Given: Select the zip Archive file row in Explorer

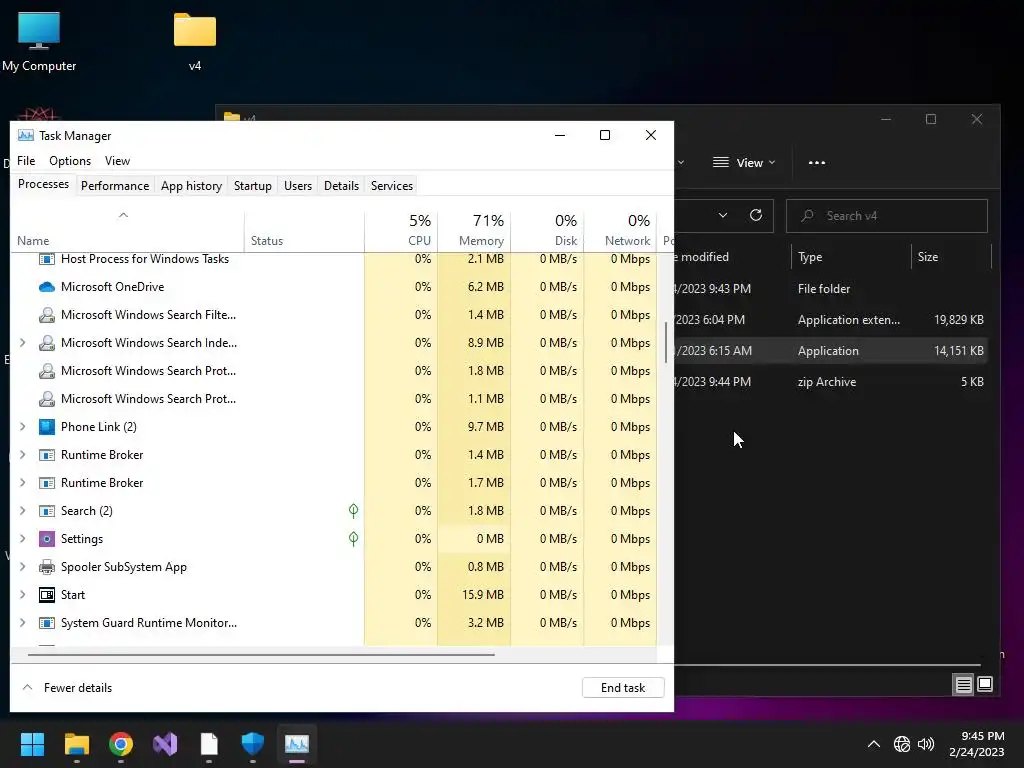Looking at the screenshot, I should pos(830,382).
